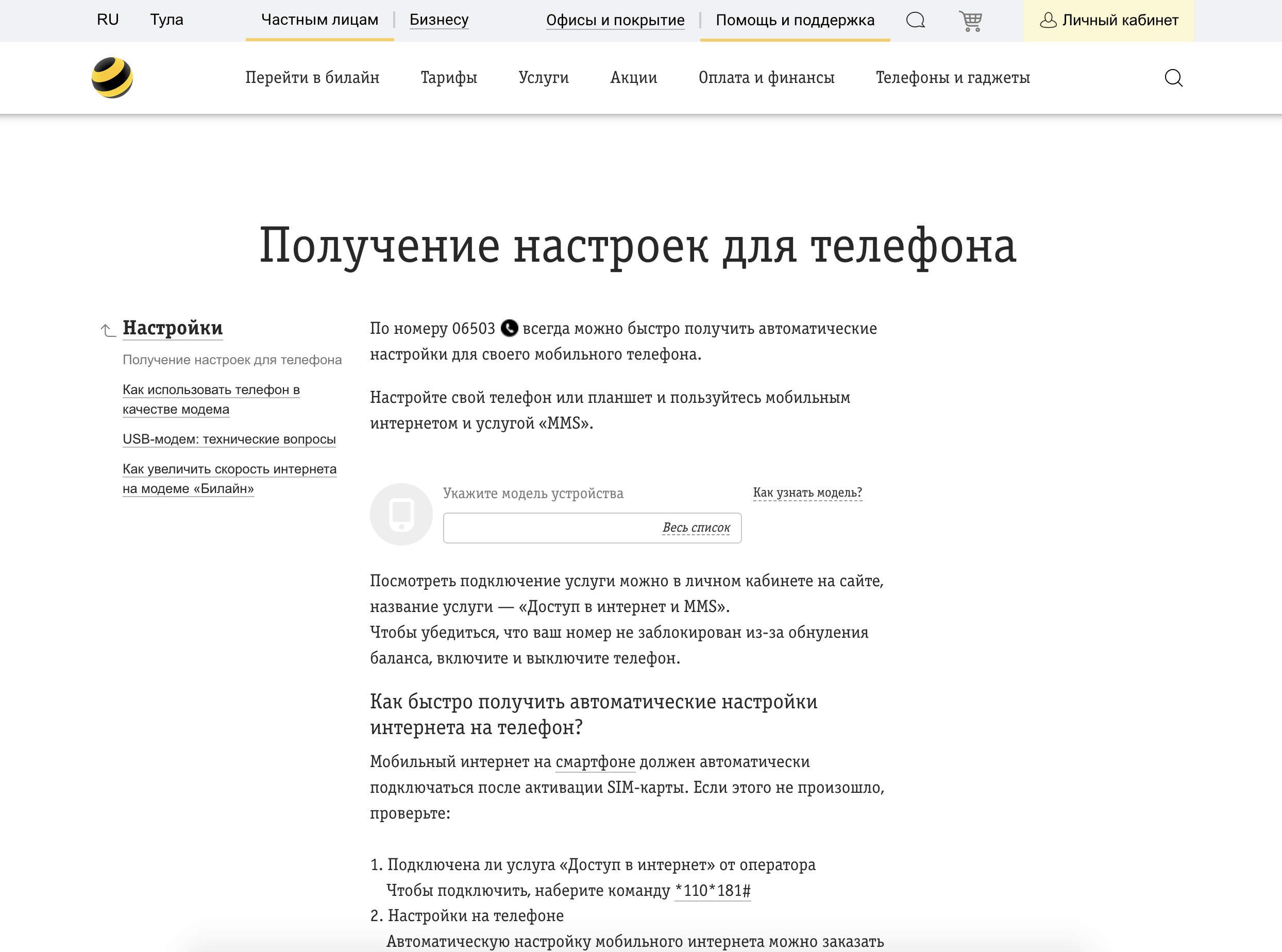The image size is (1282, 952).
Task: Expand the Весь список device list
Action: click(696, 528)
